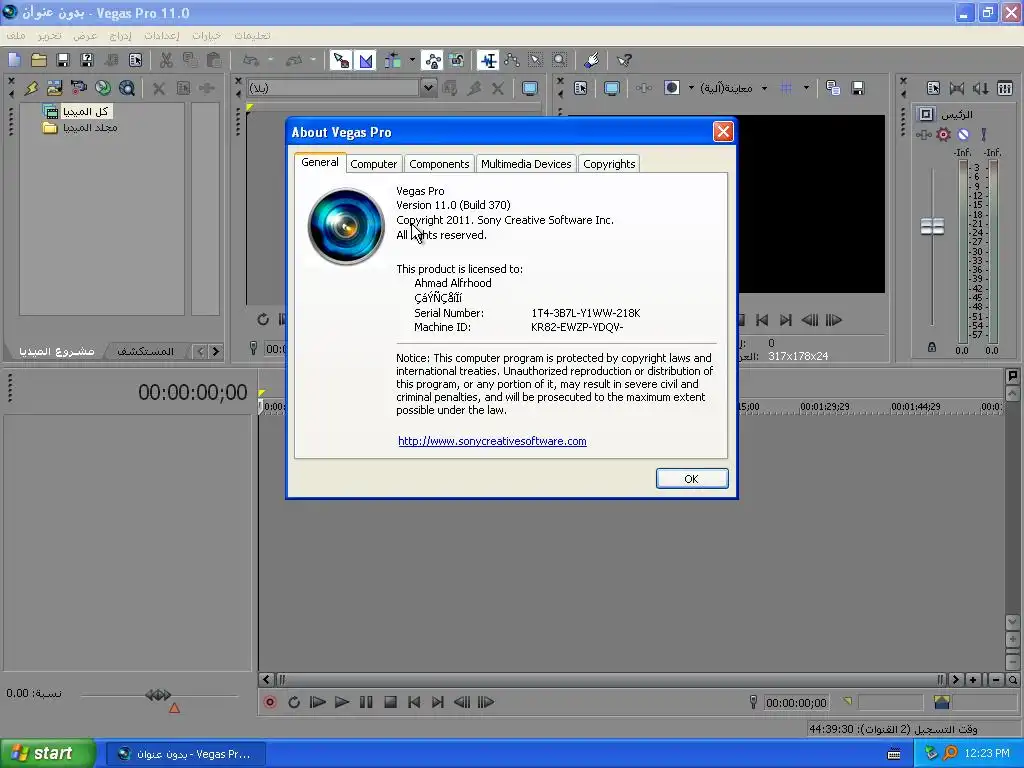The image size is (1024, 768).
Task: Click Record button in transport bar
Action: pos(270,702)
